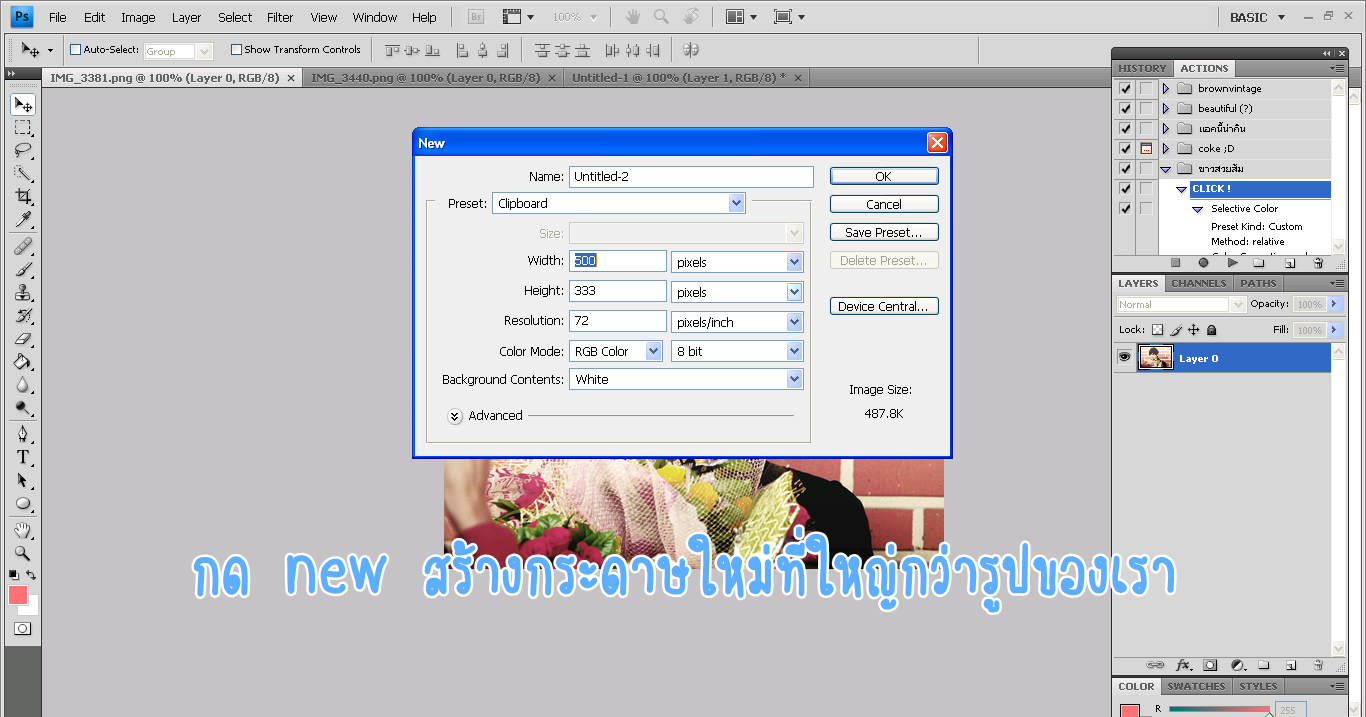Click the foreground color swatch
Image resolution: width=1366 pixels, height=717 pixels.
(x=18, y=595)
